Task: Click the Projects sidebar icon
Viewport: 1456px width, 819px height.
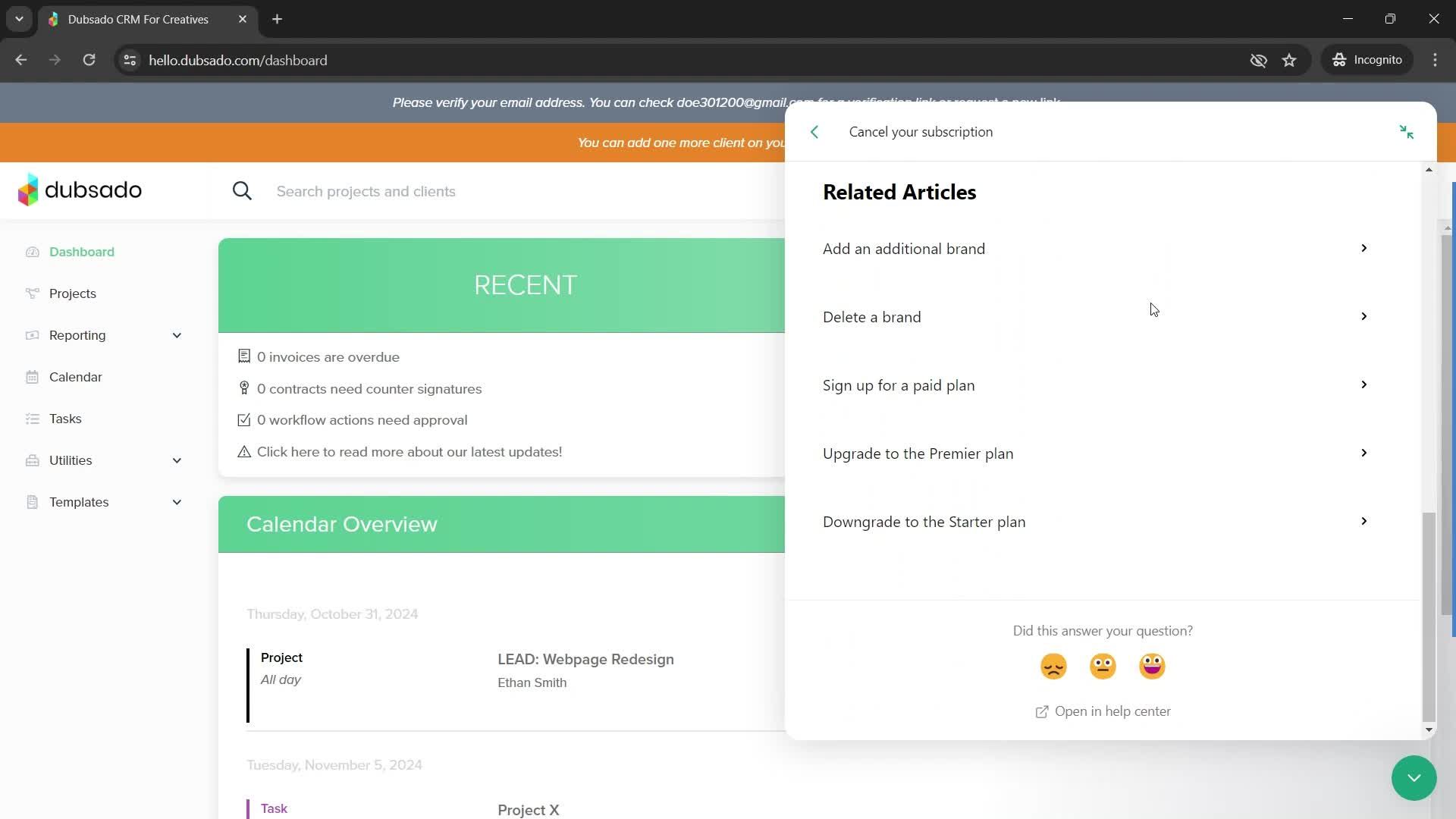Action: (x=32, y=293)
